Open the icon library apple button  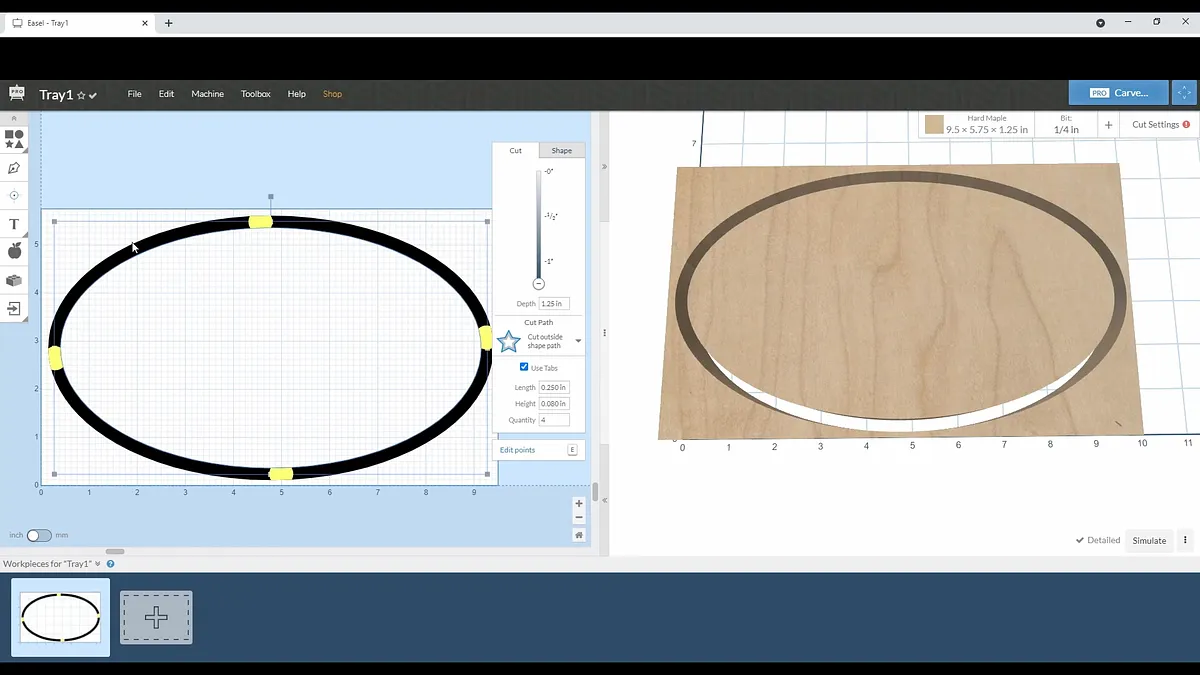pos(14,251)
